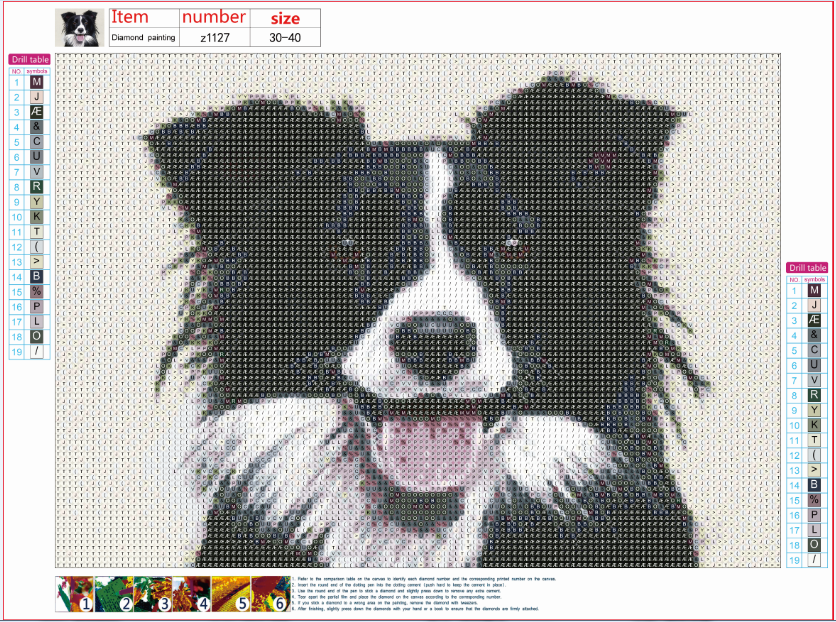This screenshot has height=622, width=836.
Task: Select the V swatch in right drill table
Action: 814,380
